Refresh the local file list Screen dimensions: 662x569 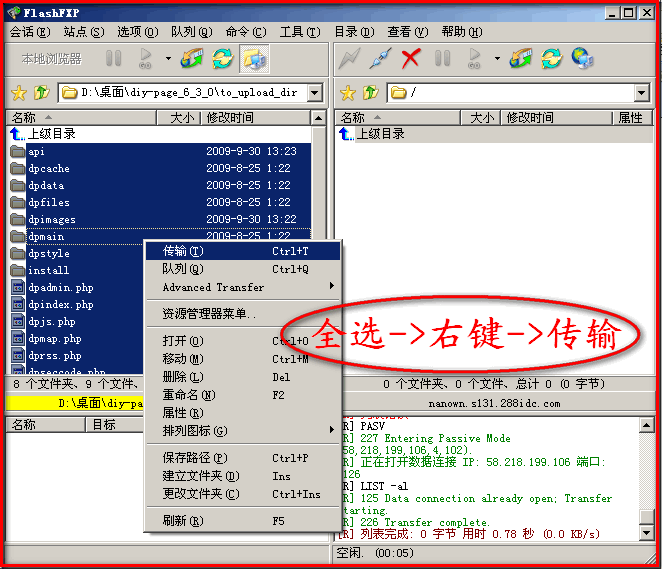pyautogui.click(x=222, y=59)
